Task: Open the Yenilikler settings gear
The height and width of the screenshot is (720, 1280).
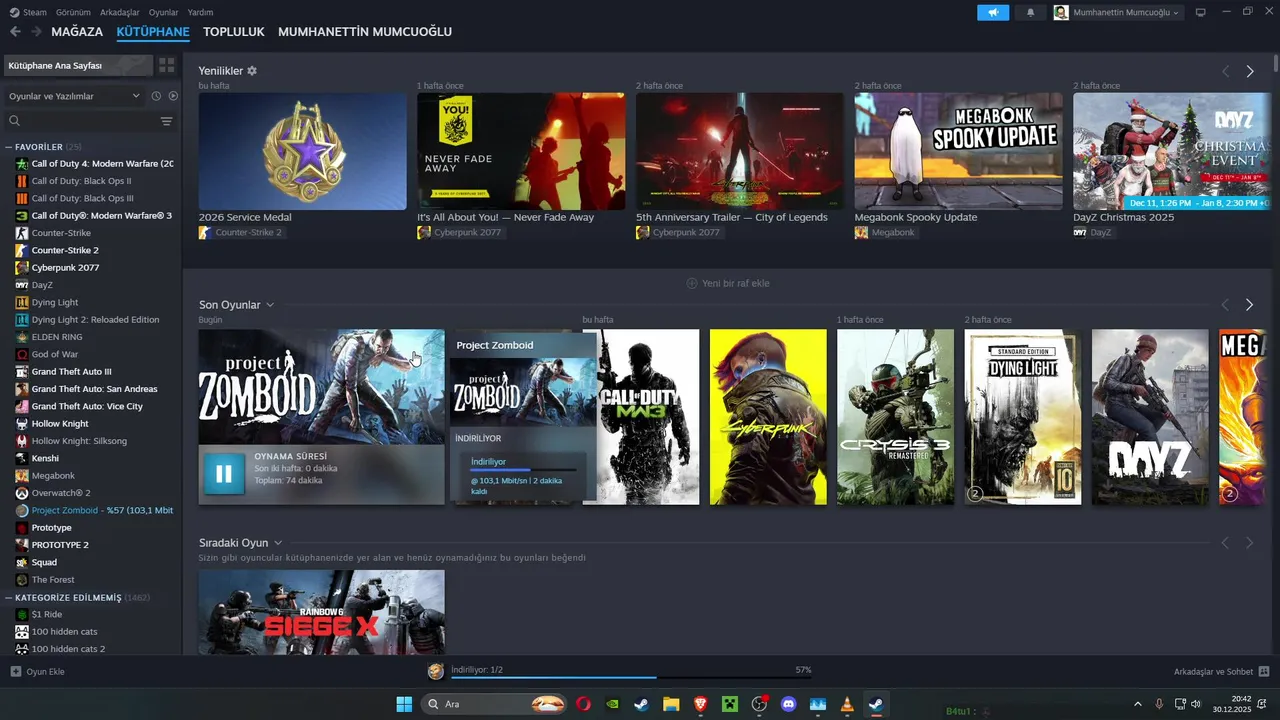Action: 252,71
